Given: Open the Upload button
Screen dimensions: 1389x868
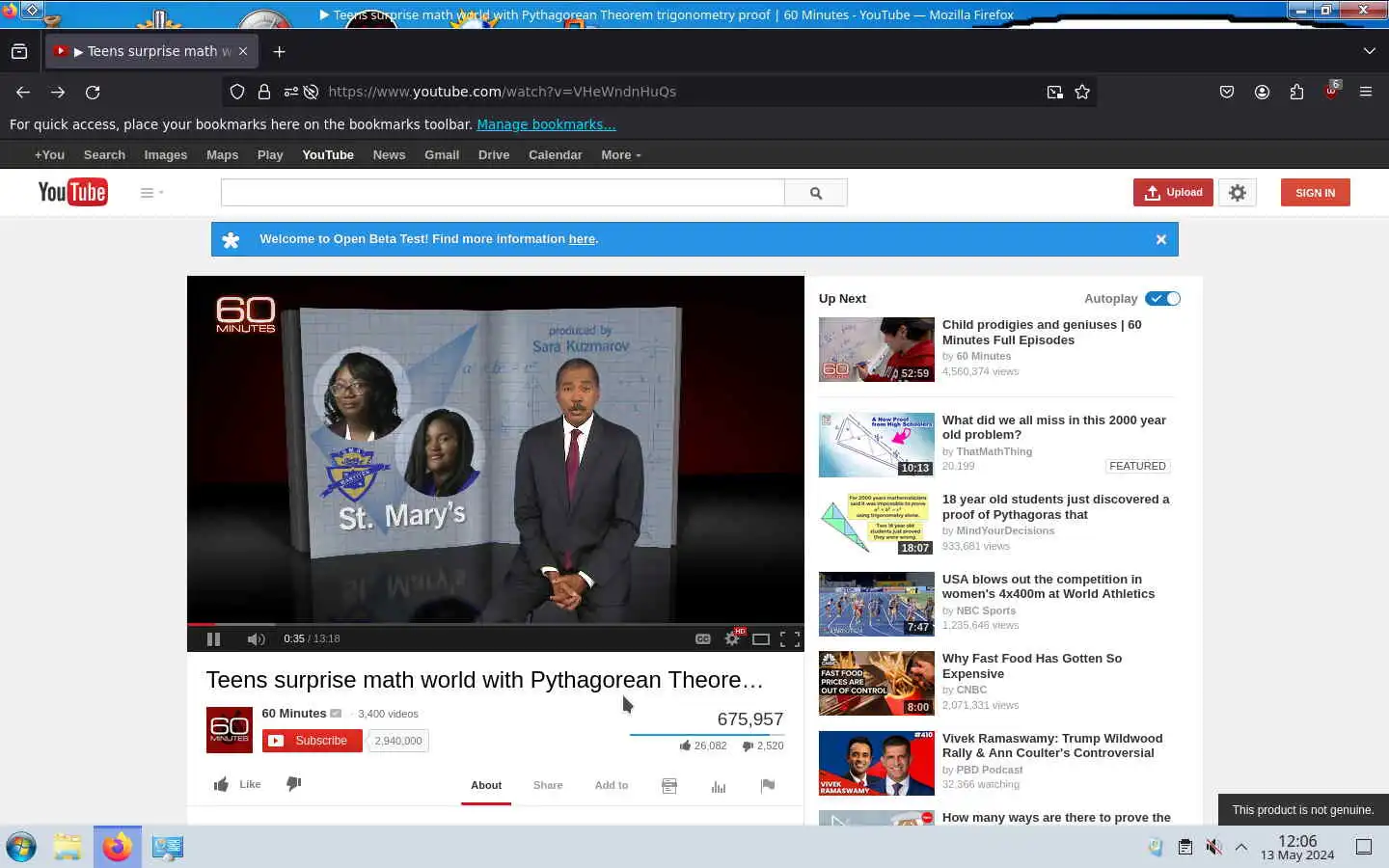Looking at the screenshot, I should point(1174,193).
